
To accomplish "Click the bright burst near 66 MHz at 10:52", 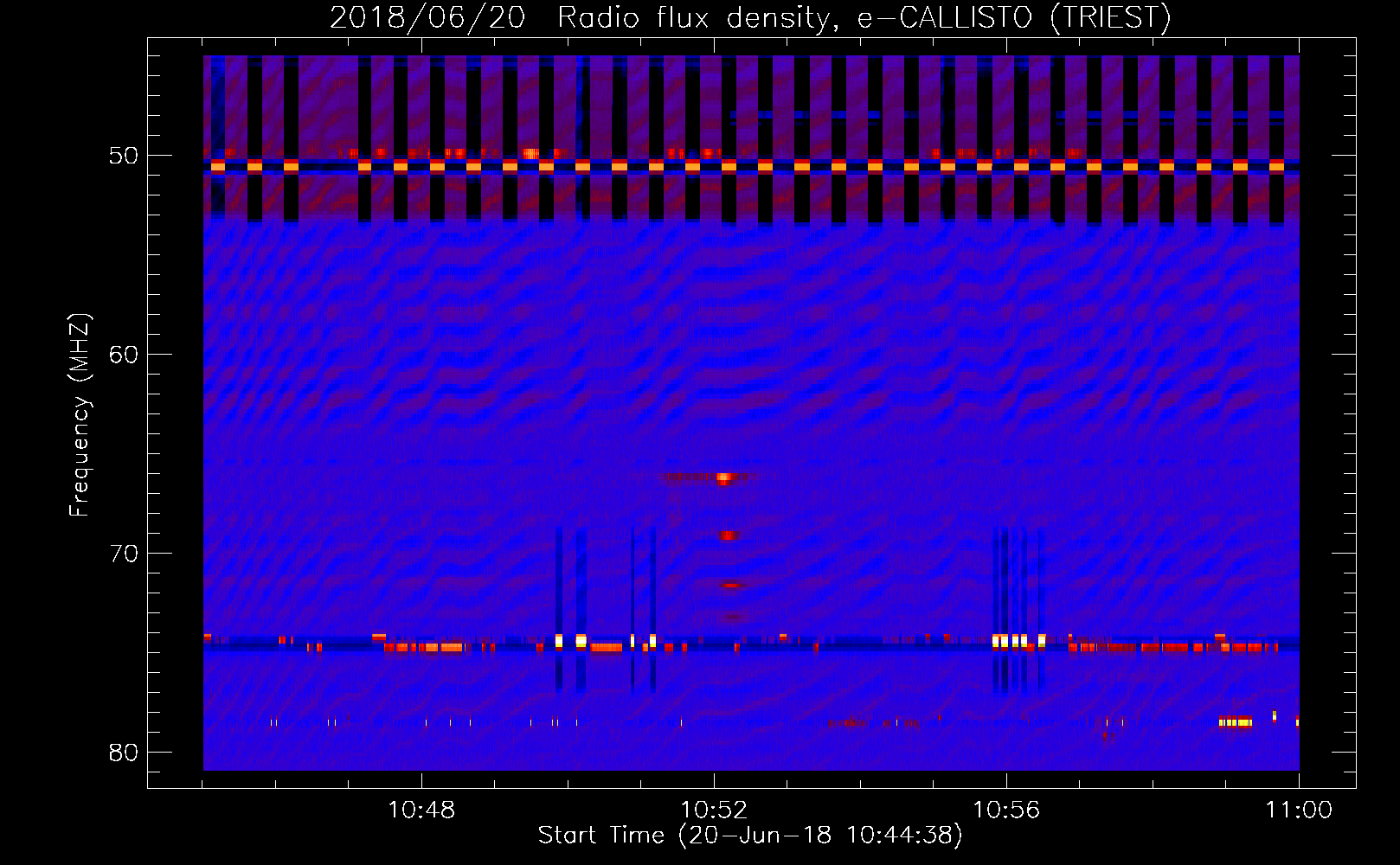I will (x=724, y=477).
